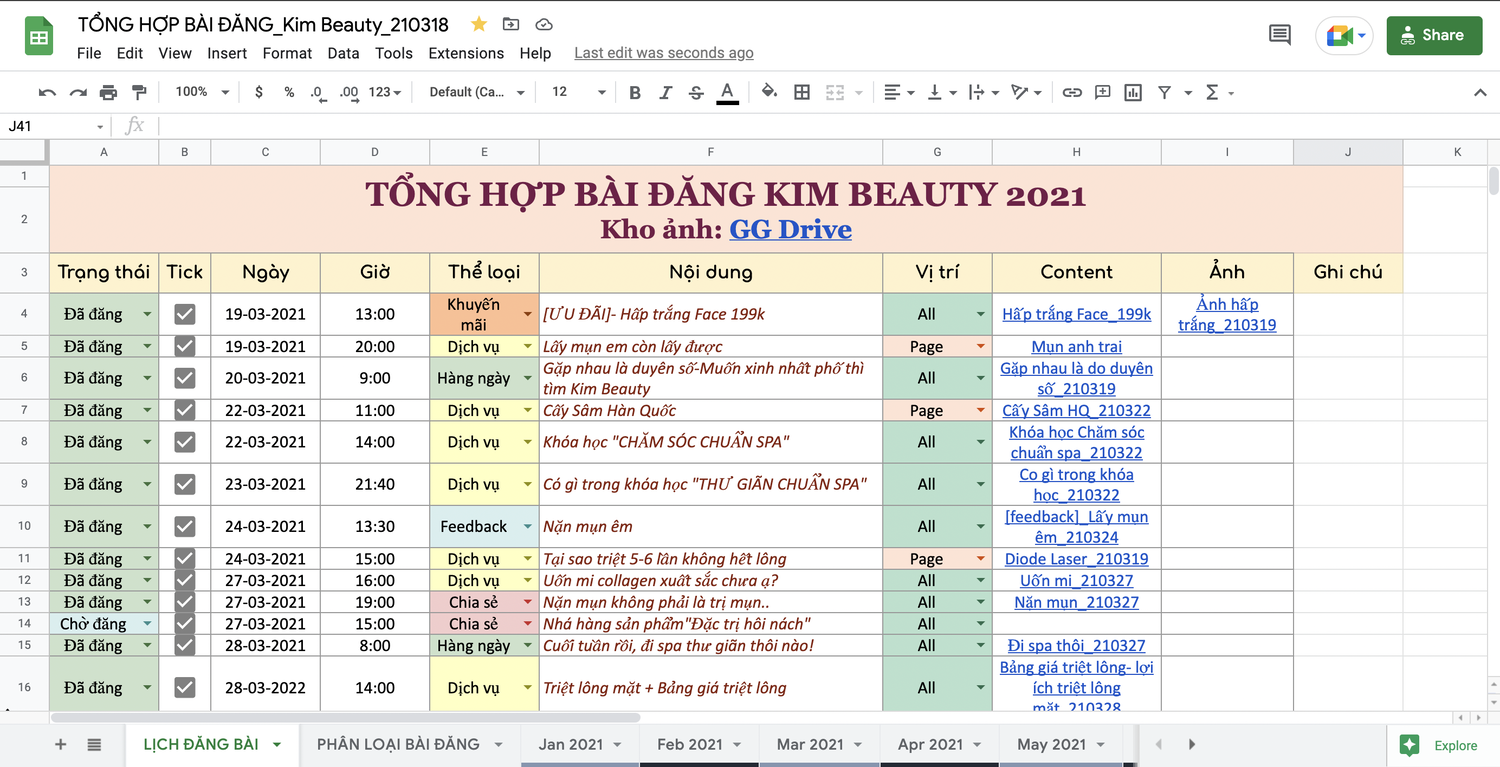
Task: Apply strikethrough formatting
Action: tap(696, 92)
